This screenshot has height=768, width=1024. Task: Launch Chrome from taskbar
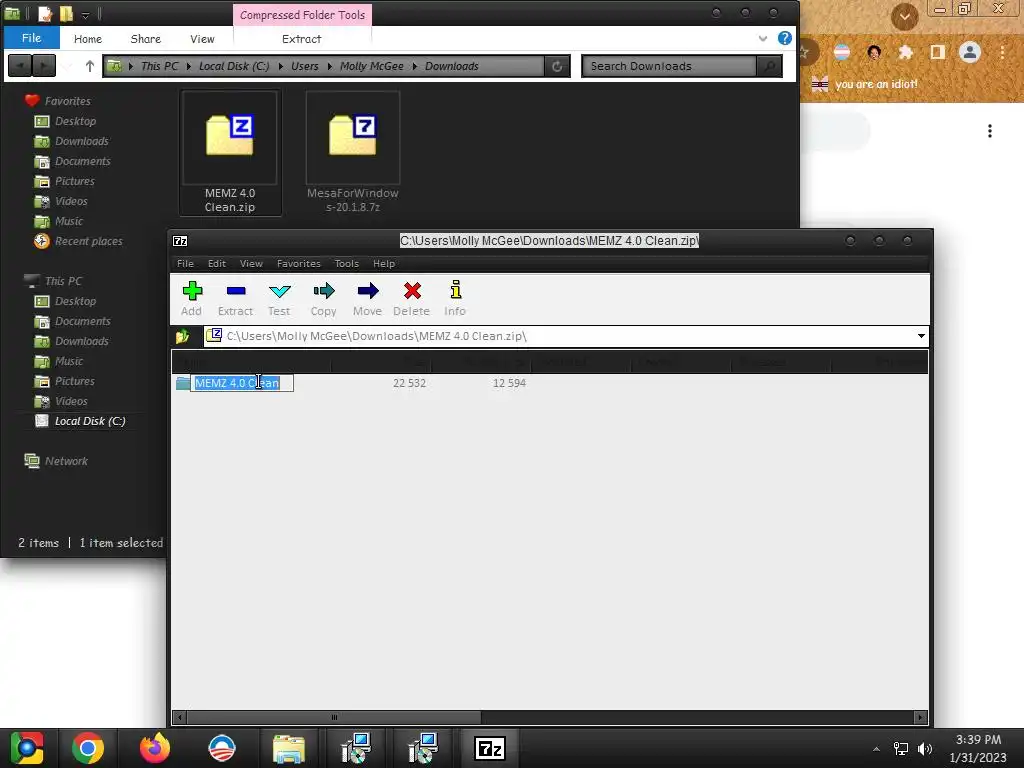tap(88, 748)
